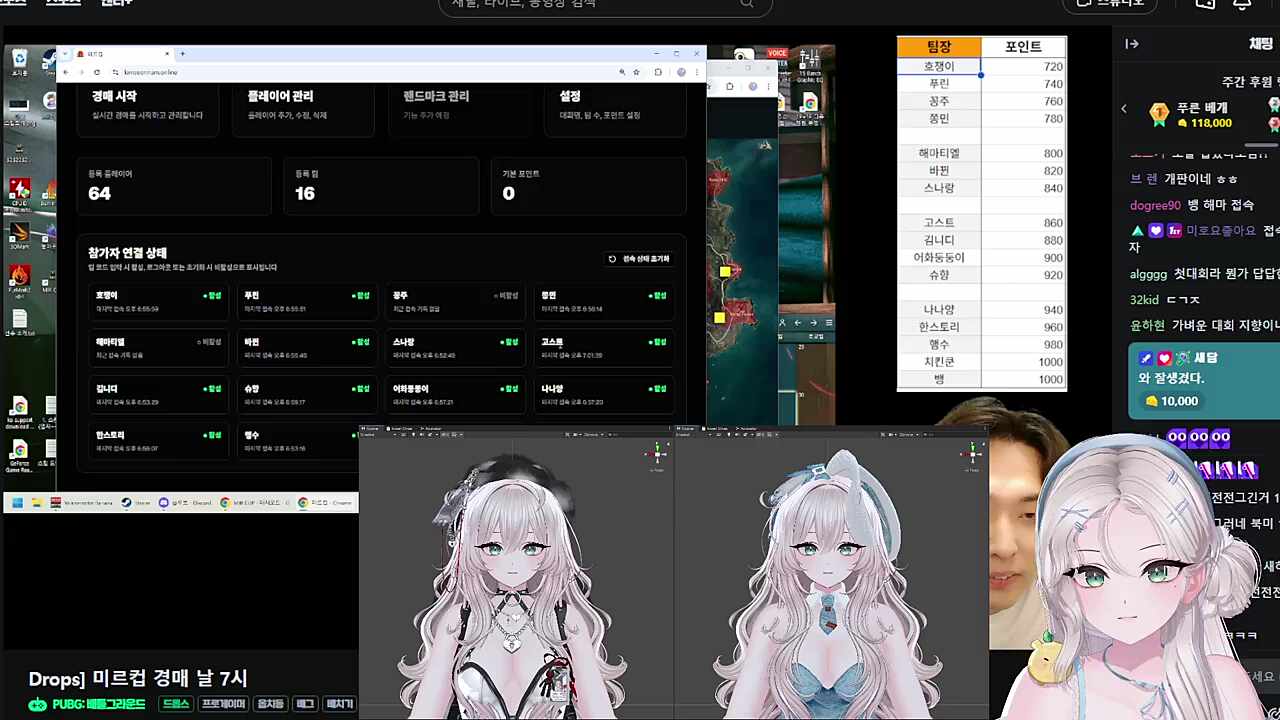Click the search magnifier icon at top
The height and width of the screenshot is (720, 1280).
[x=747, y=3]
